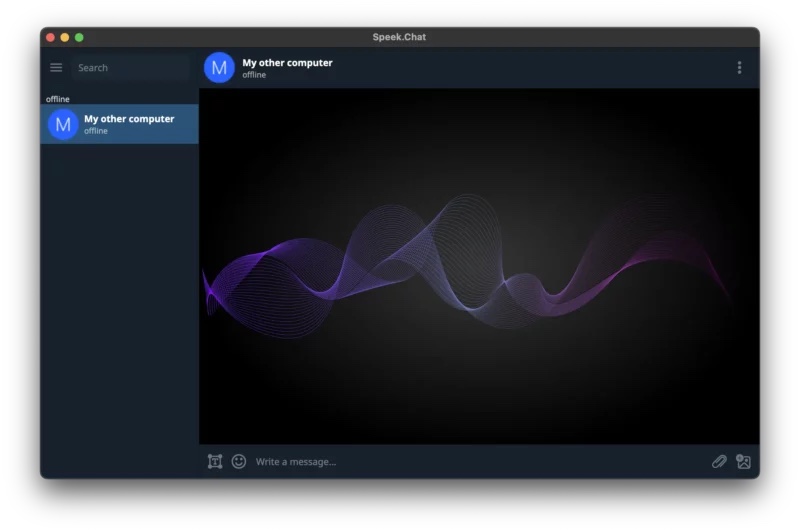
Task: Click the M avatar in chat header
Action: point(219,68)
